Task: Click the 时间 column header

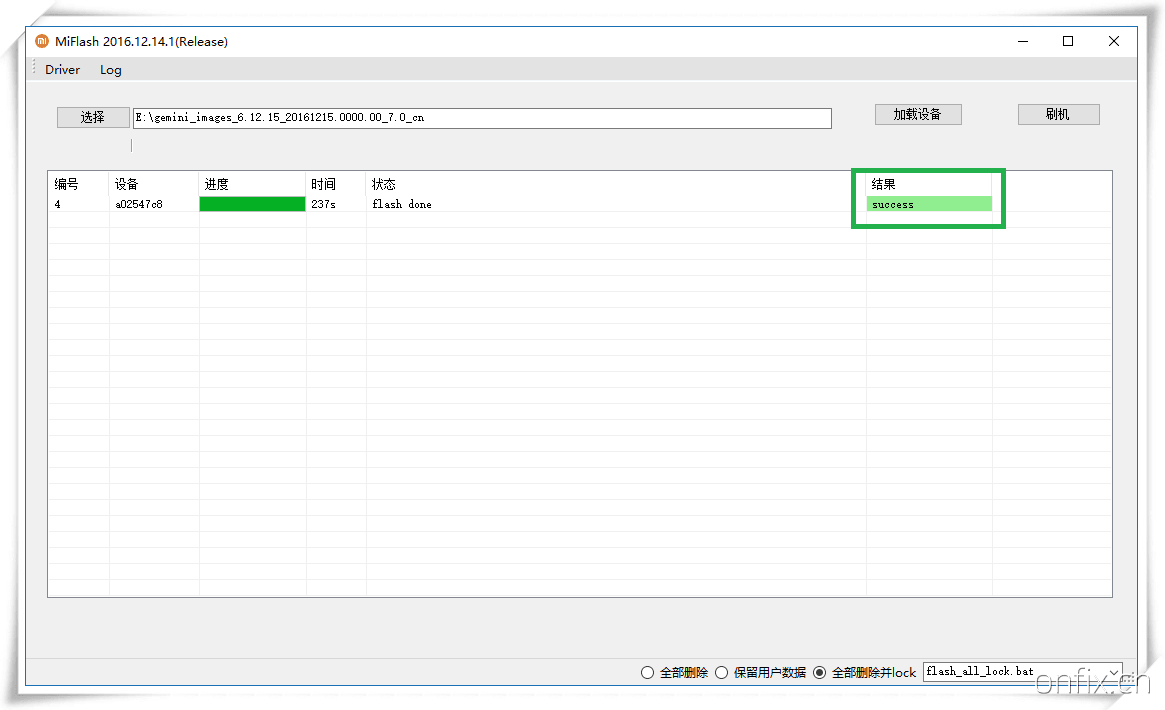Action: tap(323, 184)
